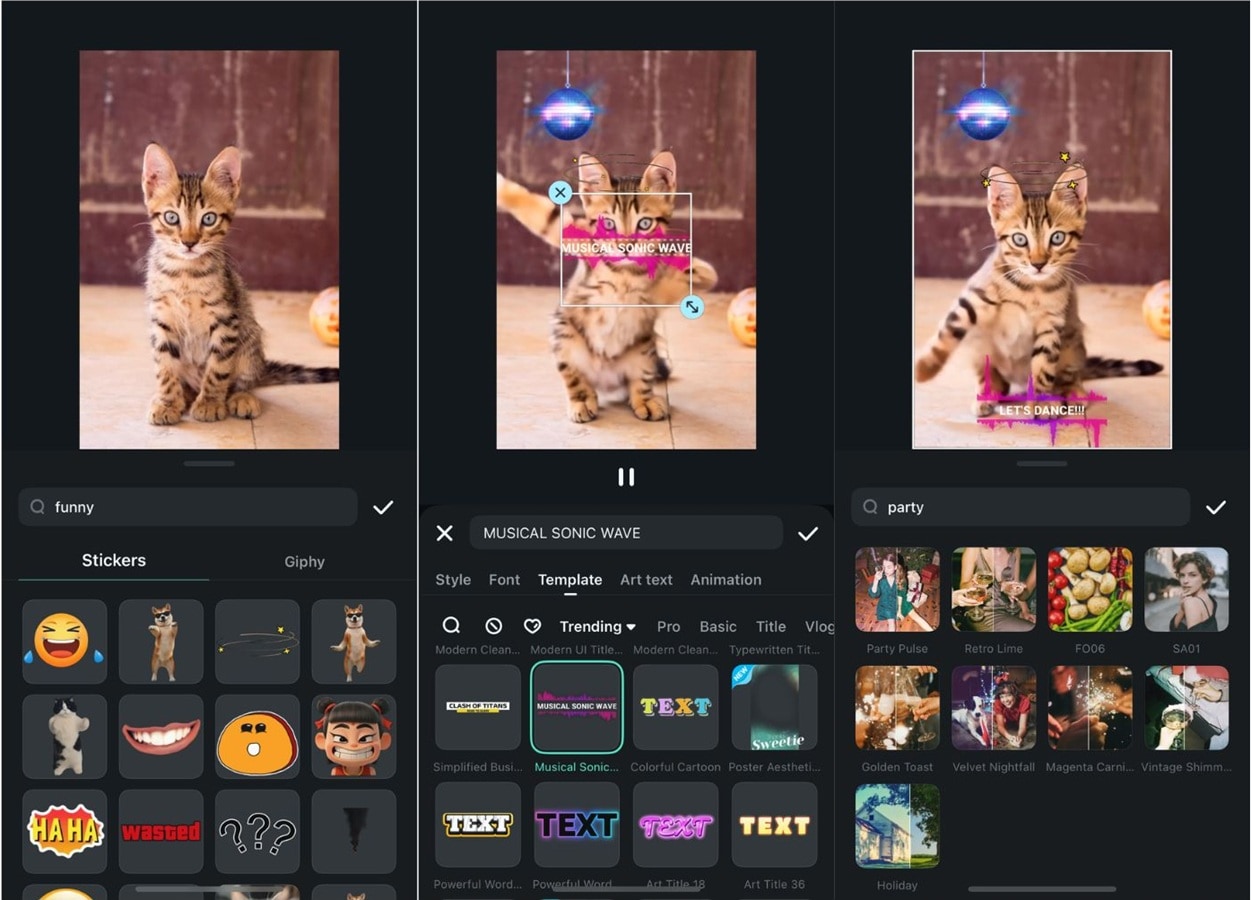Filter templates by Basic
This screenshot has width=1251, height=900.
(718, 627)
